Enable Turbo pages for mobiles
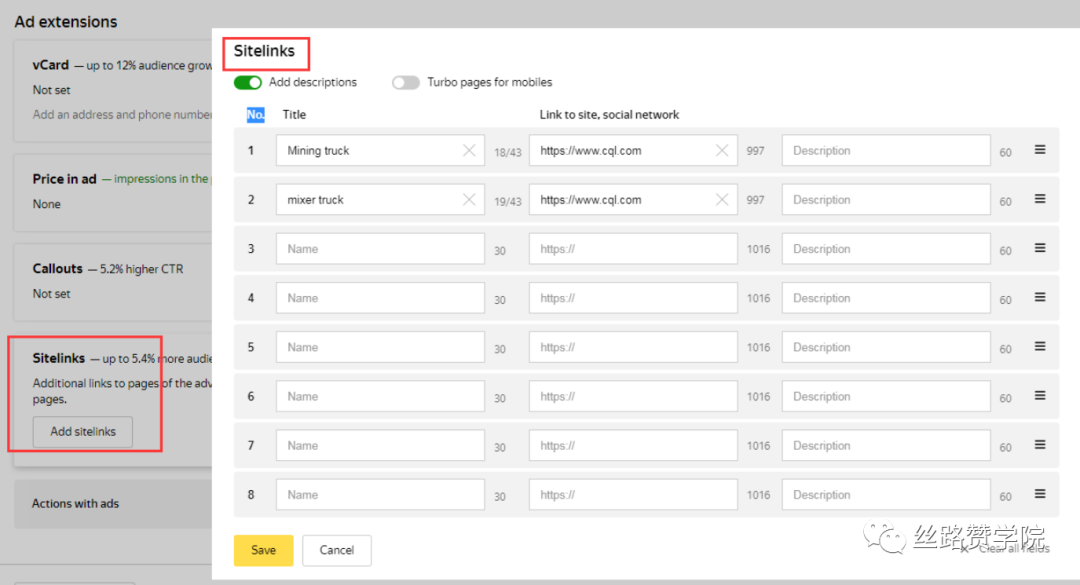Image resolution: width=1080 pixels, height=585 pixels. [406, 82]
